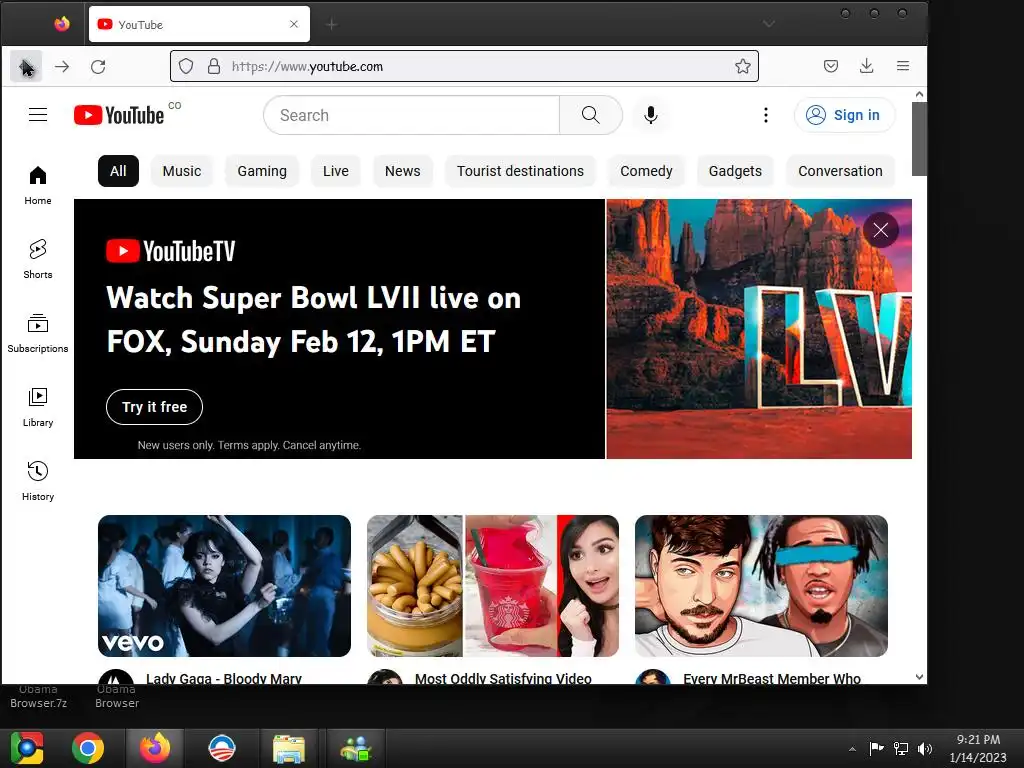This screenshot has height=768, width=1024.
Task: Open the Start menu taskbar icon
Action: pos(27,748)
